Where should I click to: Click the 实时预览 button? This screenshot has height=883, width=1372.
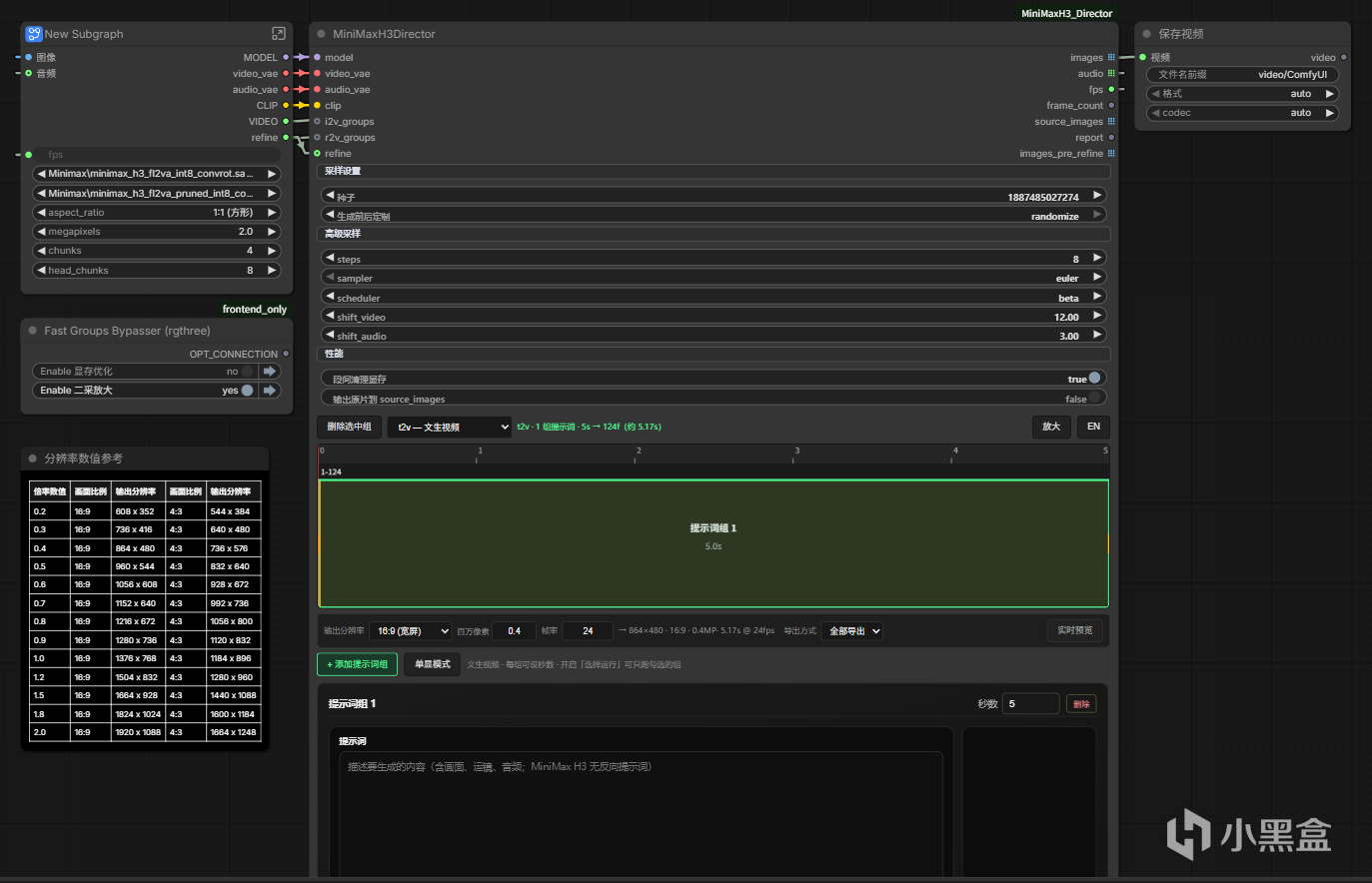1075,630
